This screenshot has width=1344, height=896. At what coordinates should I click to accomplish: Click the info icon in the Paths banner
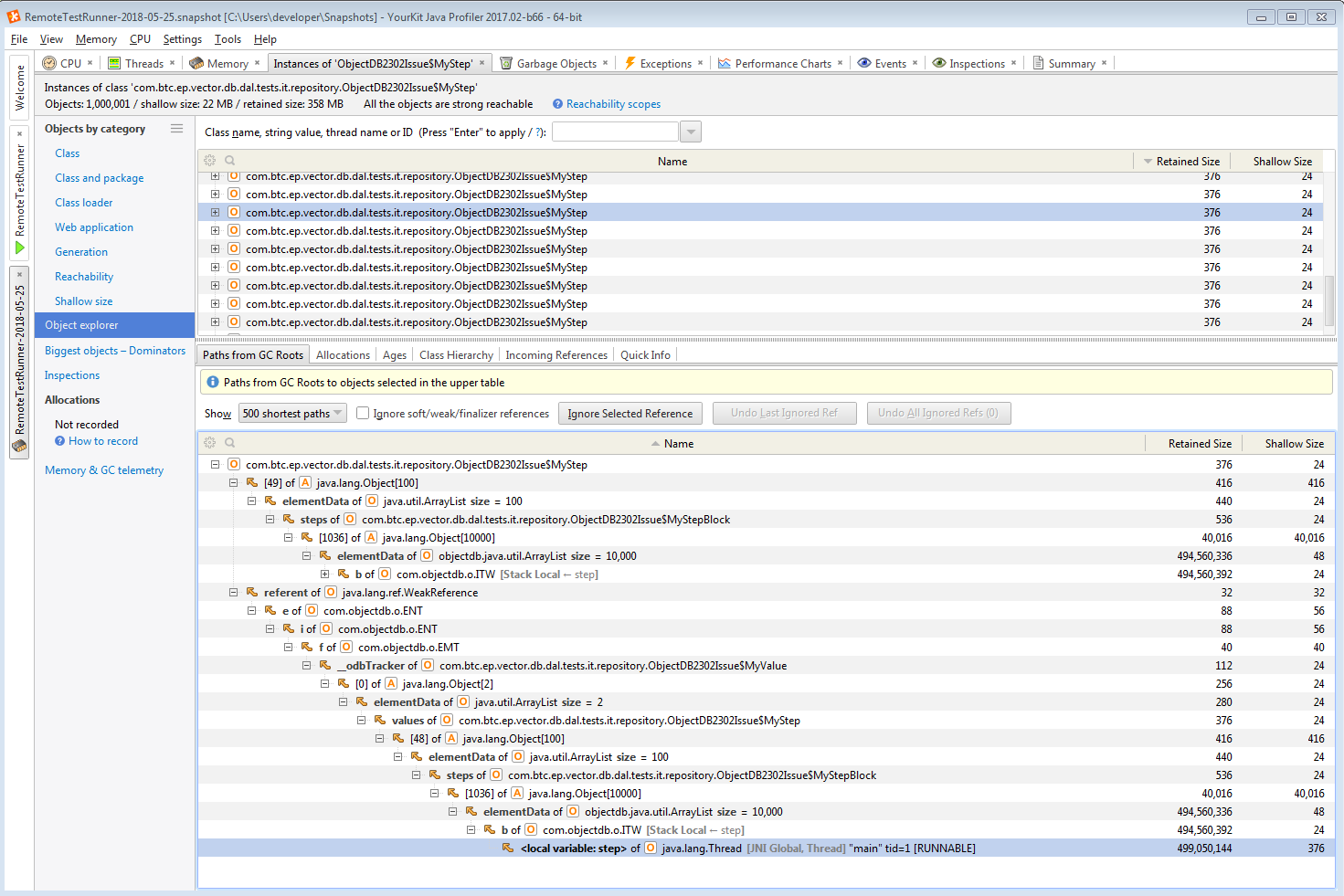click(x=212, y=383)
